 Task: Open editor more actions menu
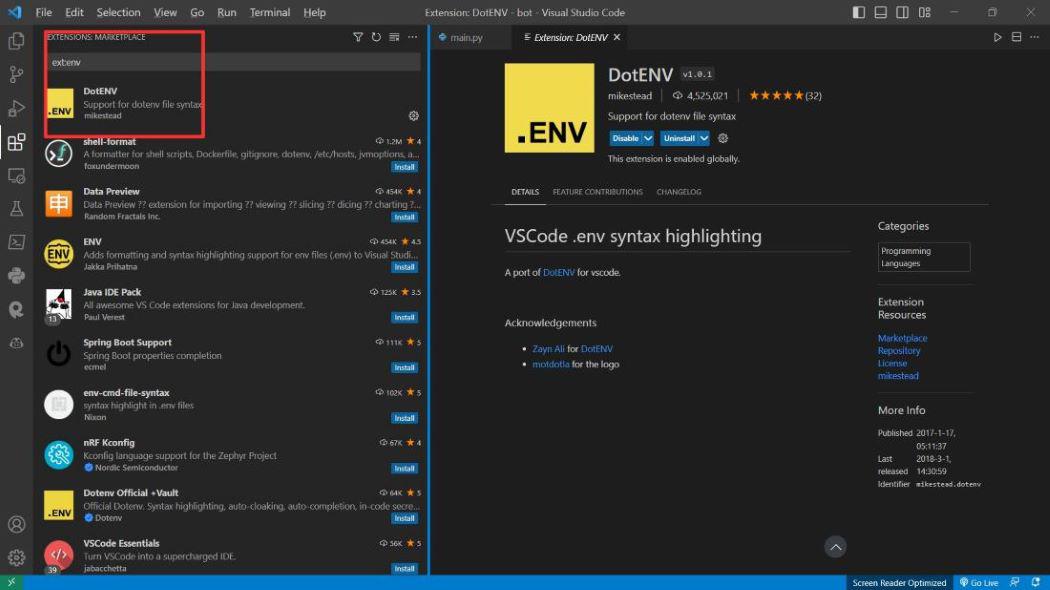(1035, 37)
